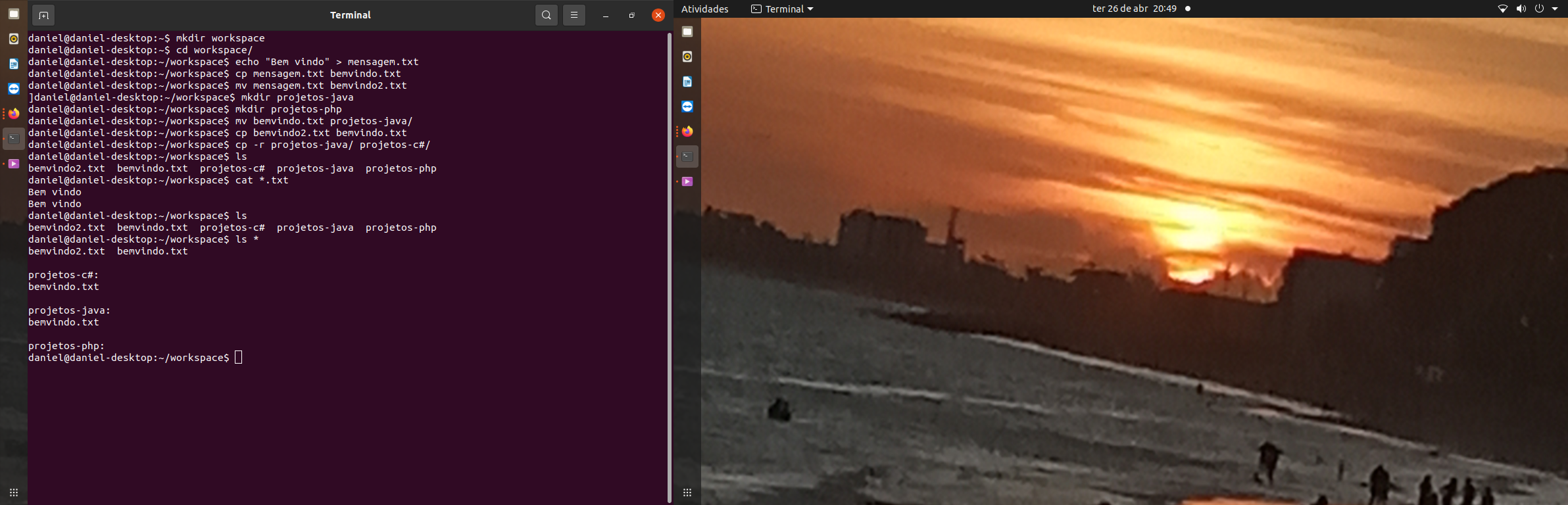This screenshot has height=505, width=1568.
Task: Show applications grid in the dock beside the terminal
Action: click(14, 493)
